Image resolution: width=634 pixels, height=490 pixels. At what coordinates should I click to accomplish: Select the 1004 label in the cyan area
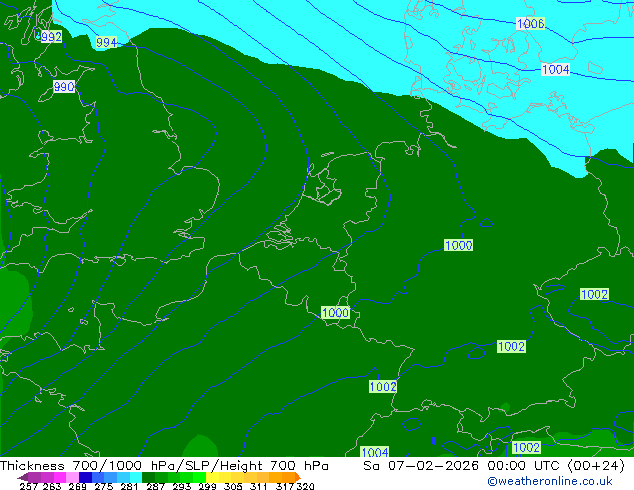(x=556, y=70)
